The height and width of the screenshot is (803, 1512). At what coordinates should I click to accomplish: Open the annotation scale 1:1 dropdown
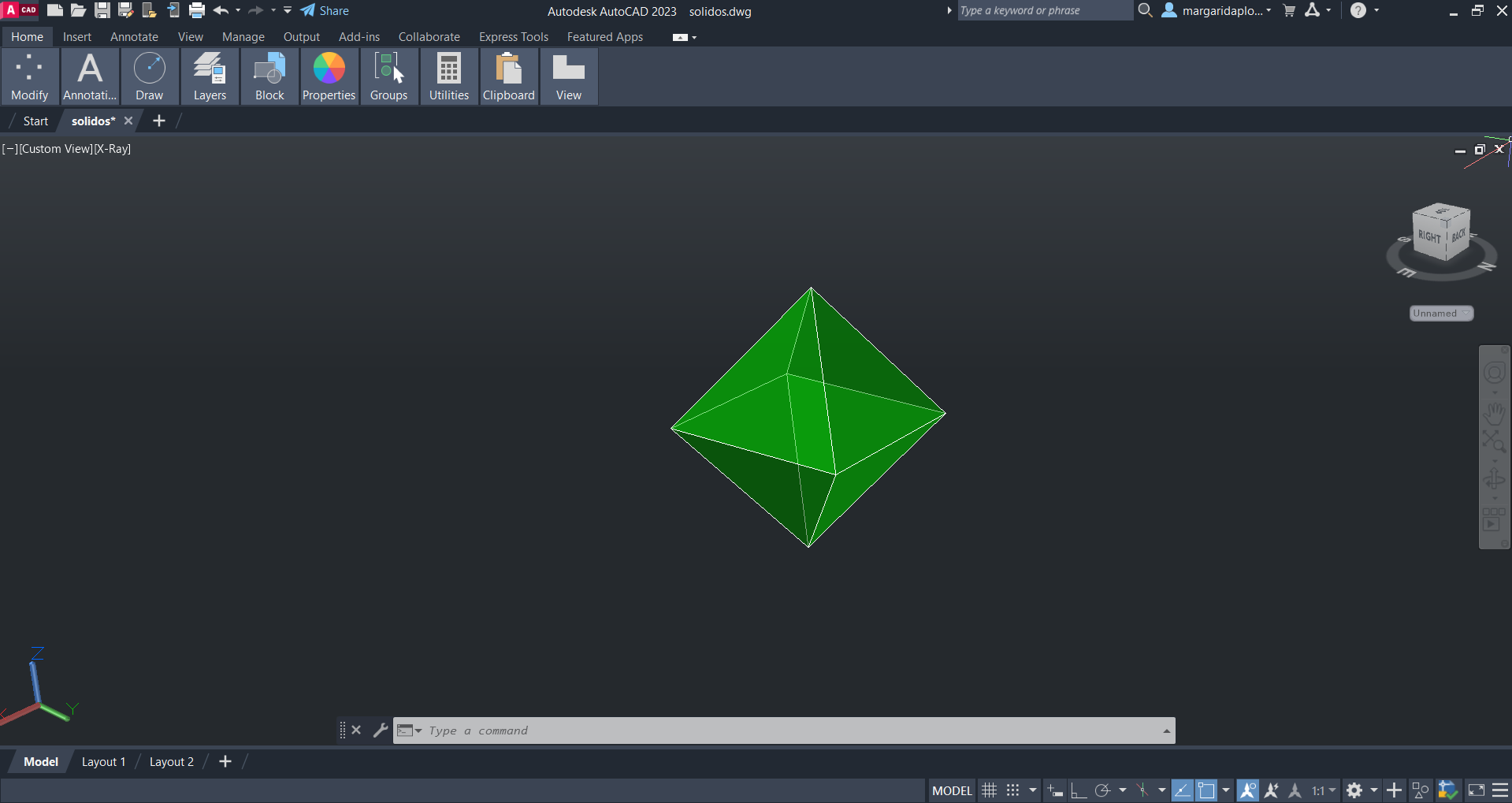pos(1324,790)
